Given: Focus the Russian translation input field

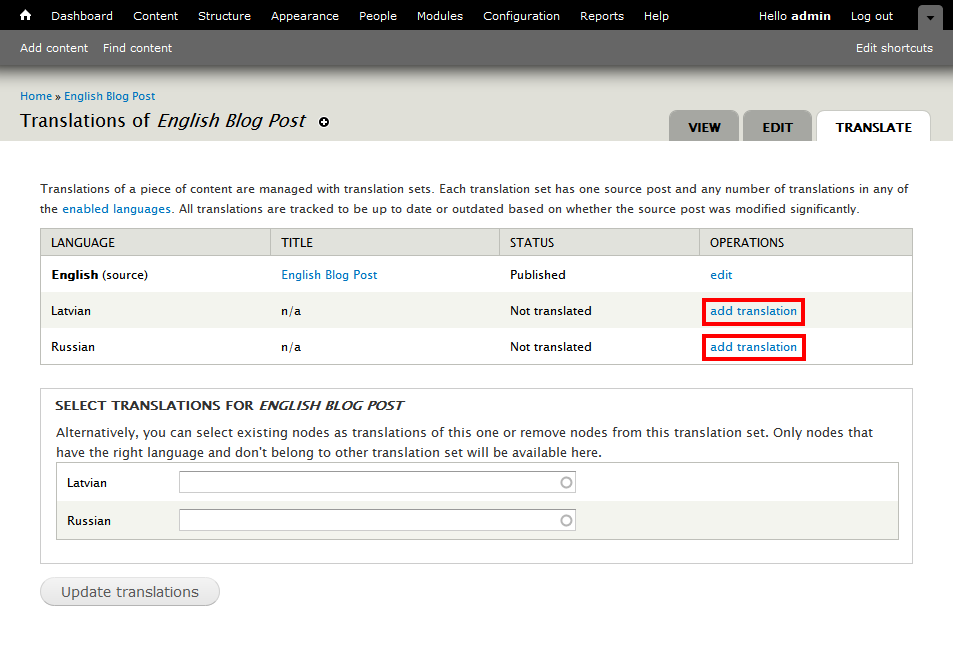Looking at the screenshot, I should coord(368,521).
